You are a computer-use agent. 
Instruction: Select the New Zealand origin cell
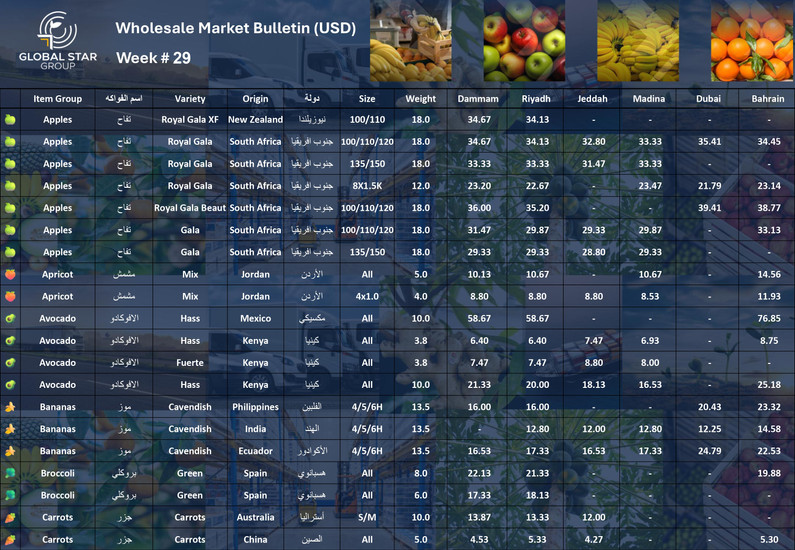click(255, 120)
